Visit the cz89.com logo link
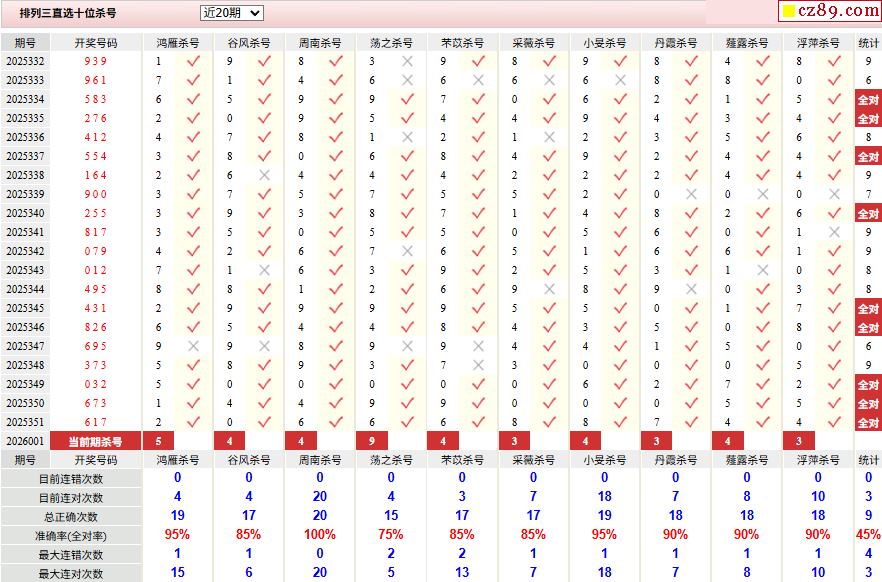The width and height of the screenshot is (882, 582). point(830,11)
